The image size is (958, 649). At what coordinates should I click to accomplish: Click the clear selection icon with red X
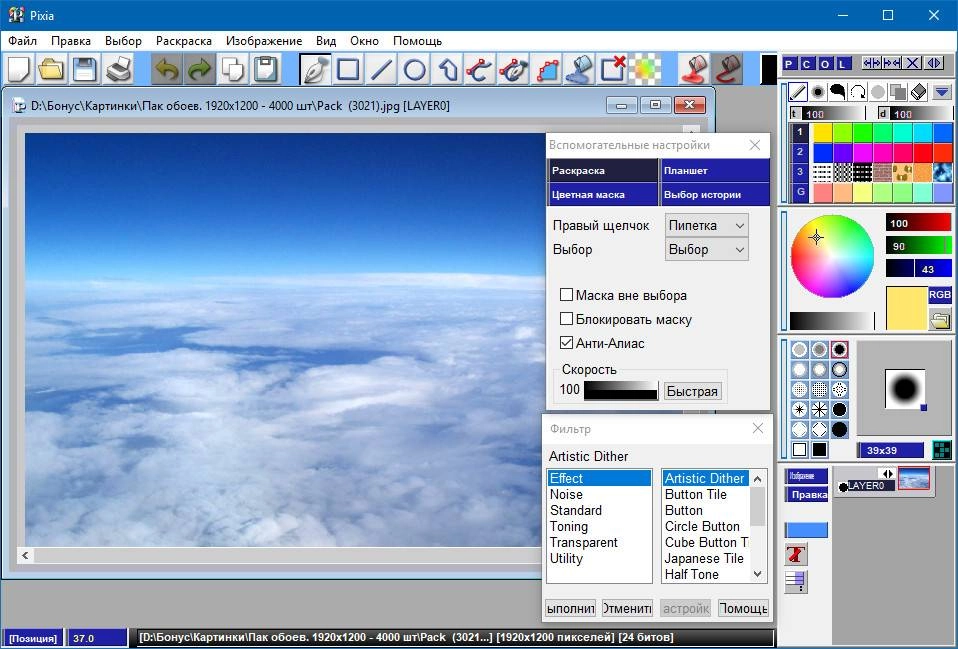tap(612, 69)
